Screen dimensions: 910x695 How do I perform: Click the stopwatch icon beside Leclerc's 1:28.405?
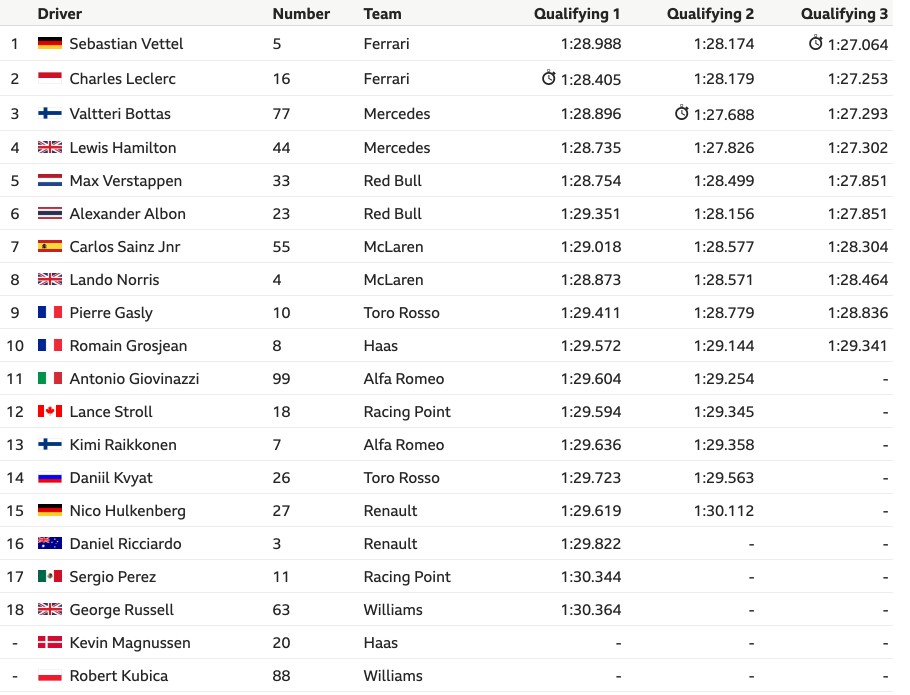(x=548, y=78)
